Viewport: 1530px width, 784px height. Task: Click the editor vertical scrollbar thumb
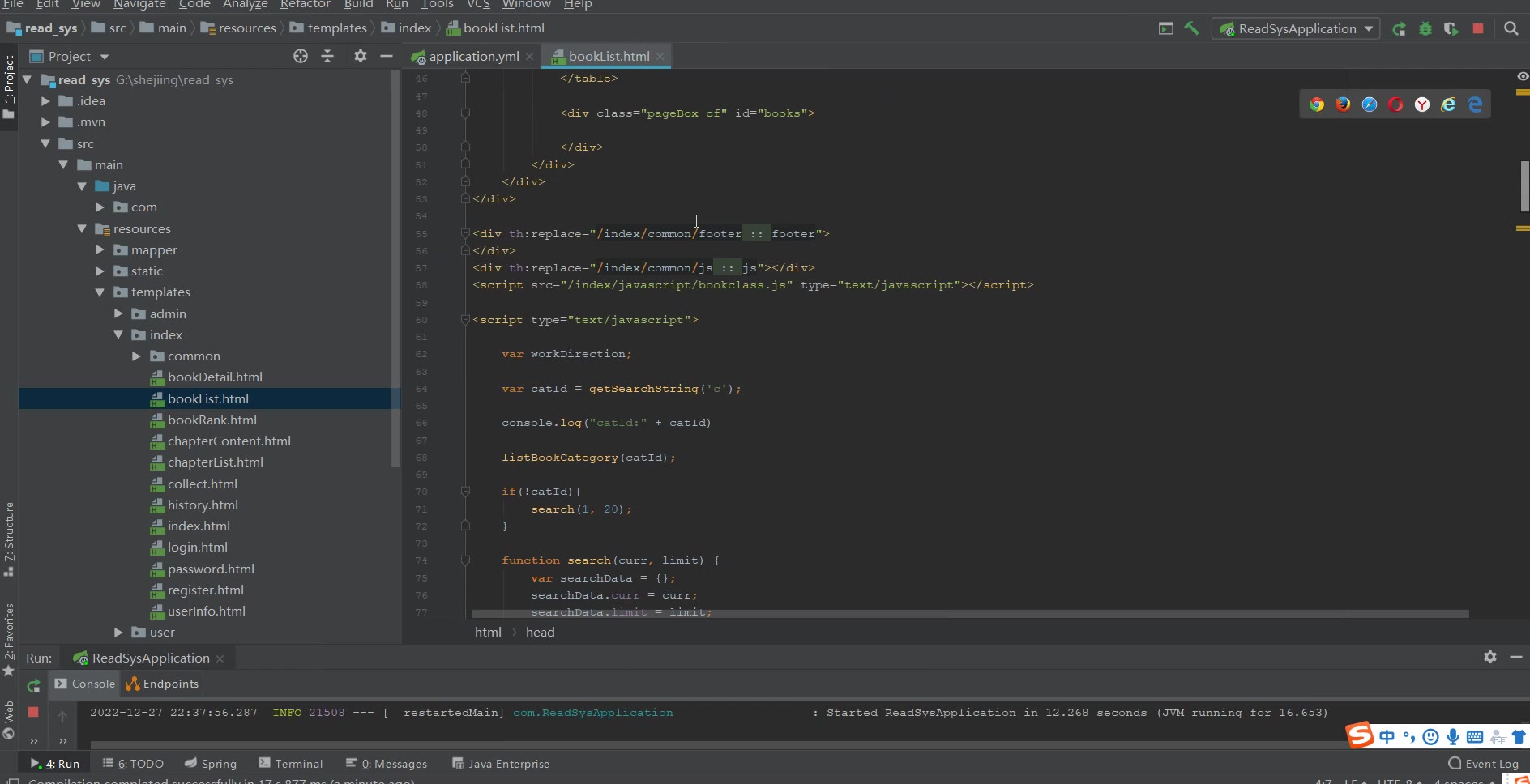tap(1524, 186)
